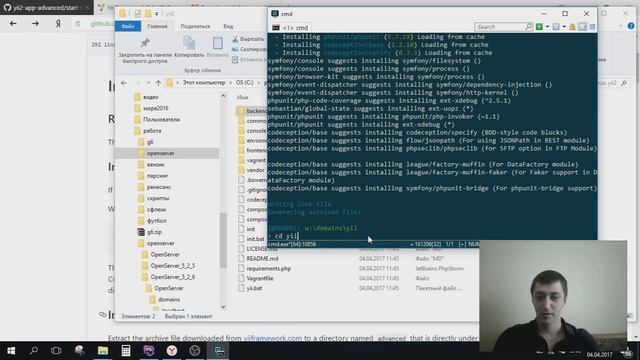Click the lock icon in ConEmu toolbar

[x=573, y=27]
